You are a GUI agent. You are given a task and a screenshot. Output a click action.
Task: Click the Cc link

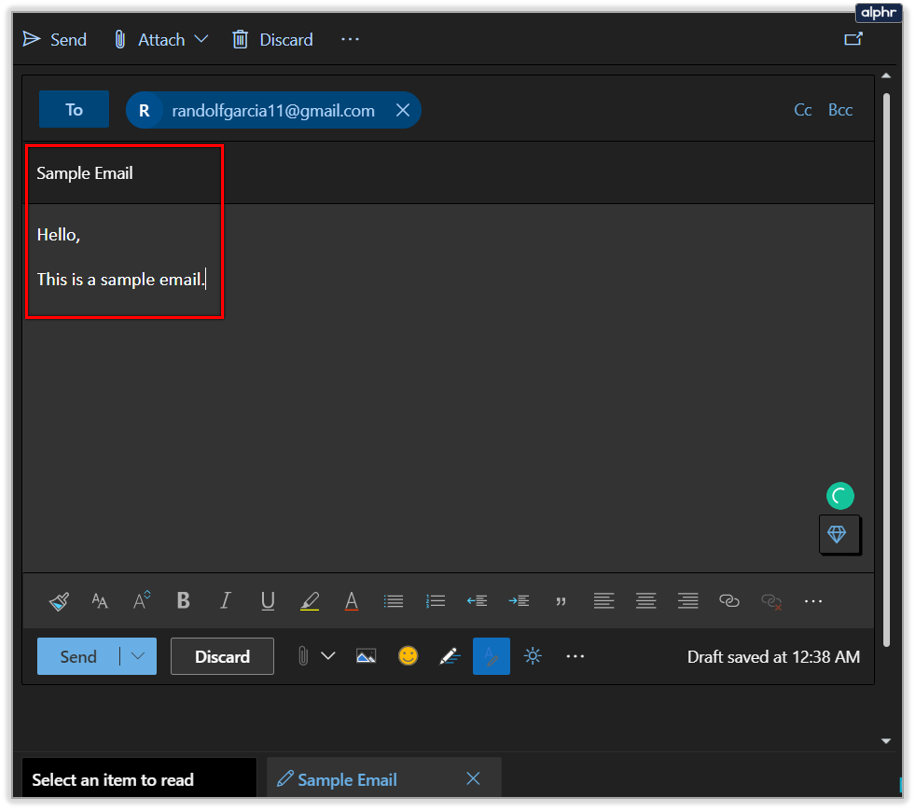coord(803,110)
